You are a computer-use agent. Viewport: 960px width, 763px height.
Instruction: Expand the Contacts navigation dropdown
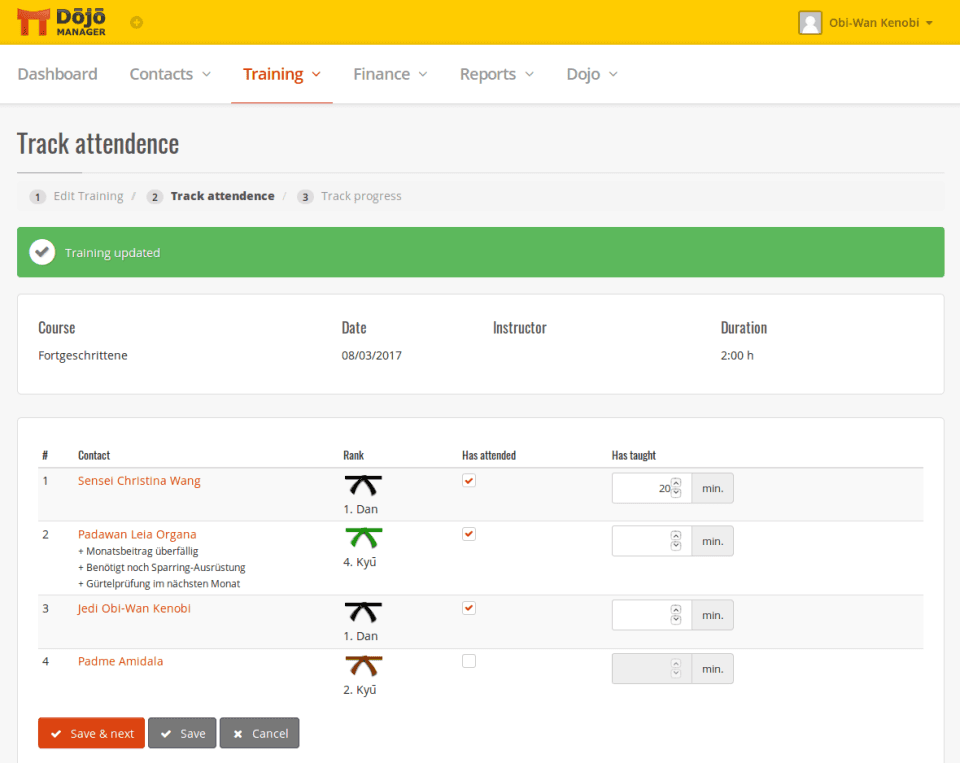click(170, 74)
